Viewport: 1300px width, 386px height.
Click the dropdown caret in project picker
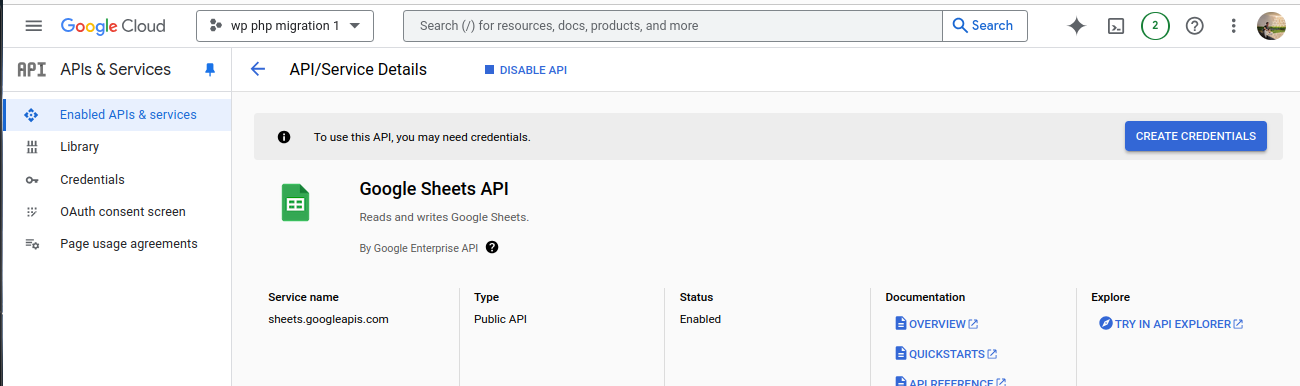pyautogui.click(x=355, y=26)
